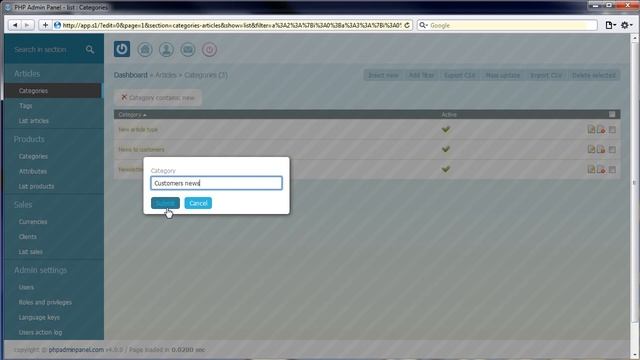The height and width of the screenshot is (360, 640).
Task: Click the browser URL address bar
Action: pos(232,25)
